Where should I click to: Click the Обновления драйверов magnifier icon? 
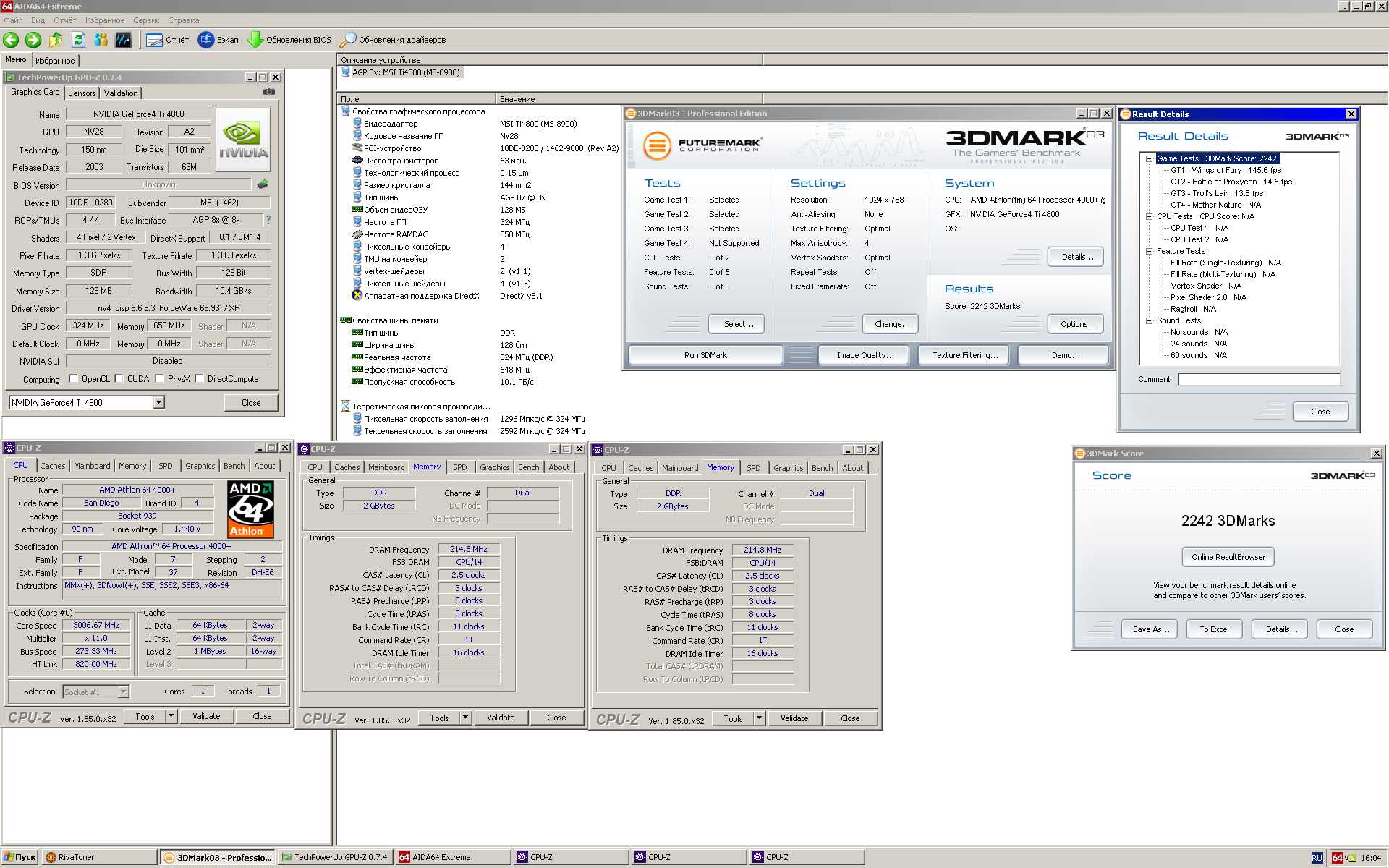[348, 40]
